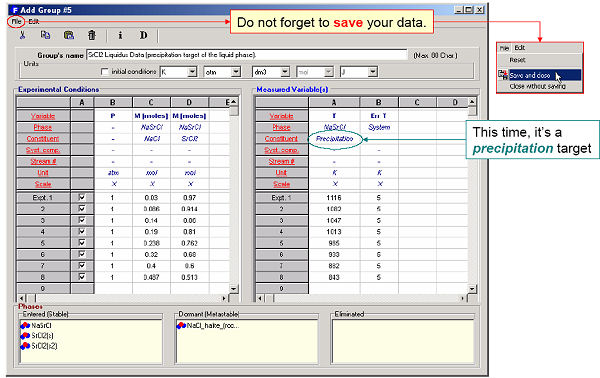
Task: Click the Variable link in Measured Variables
Action: point(281,116)
